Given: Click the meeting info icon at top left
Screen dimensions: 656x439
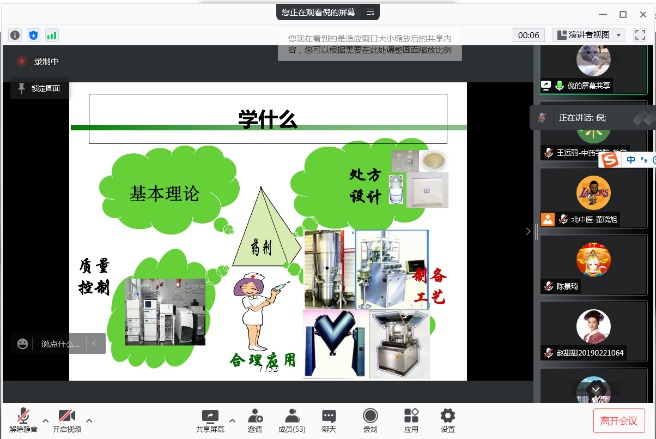Looking at the screenshot, I should tap(15, 35).
